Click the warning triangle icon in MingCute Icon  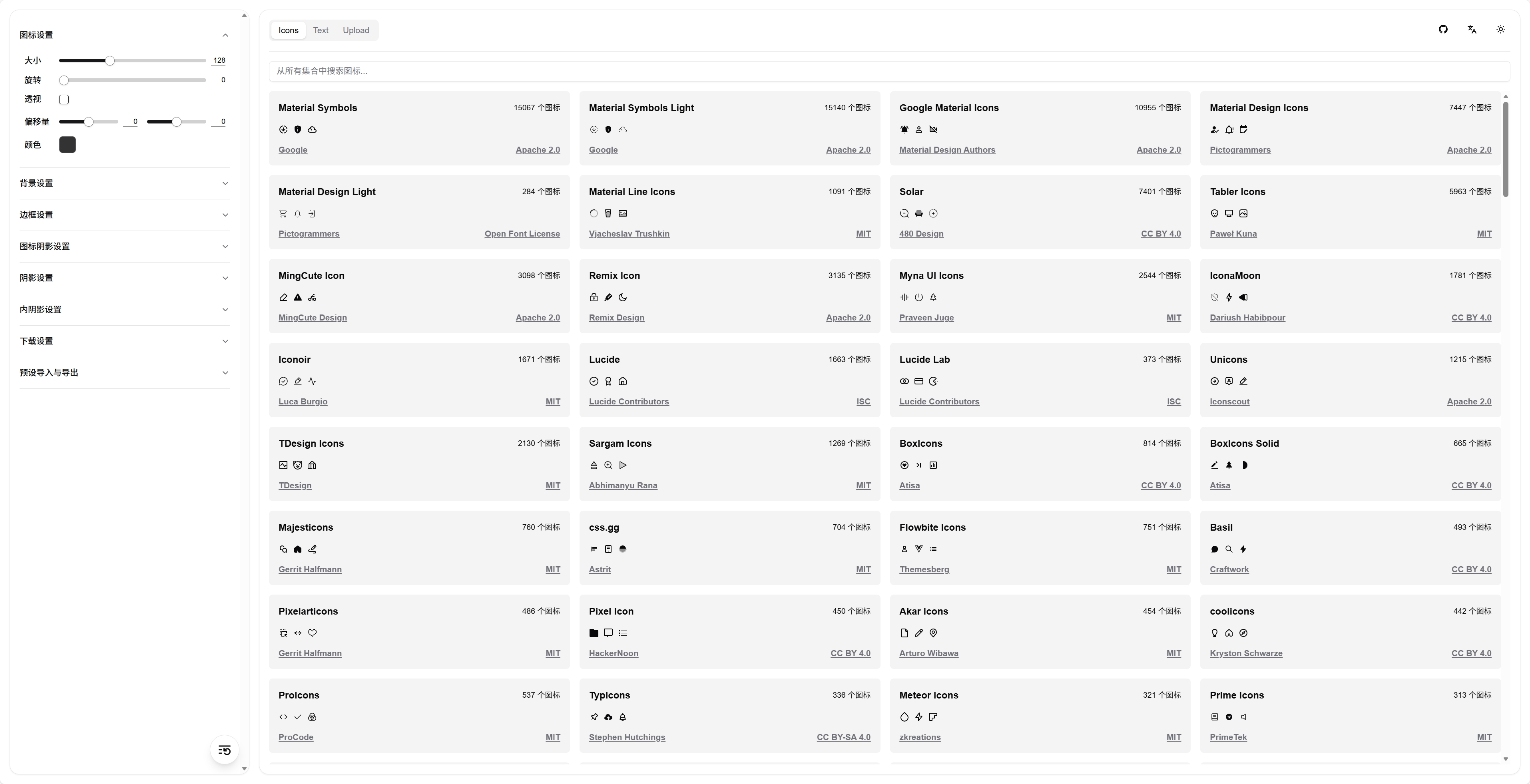(x=297, y=298)
